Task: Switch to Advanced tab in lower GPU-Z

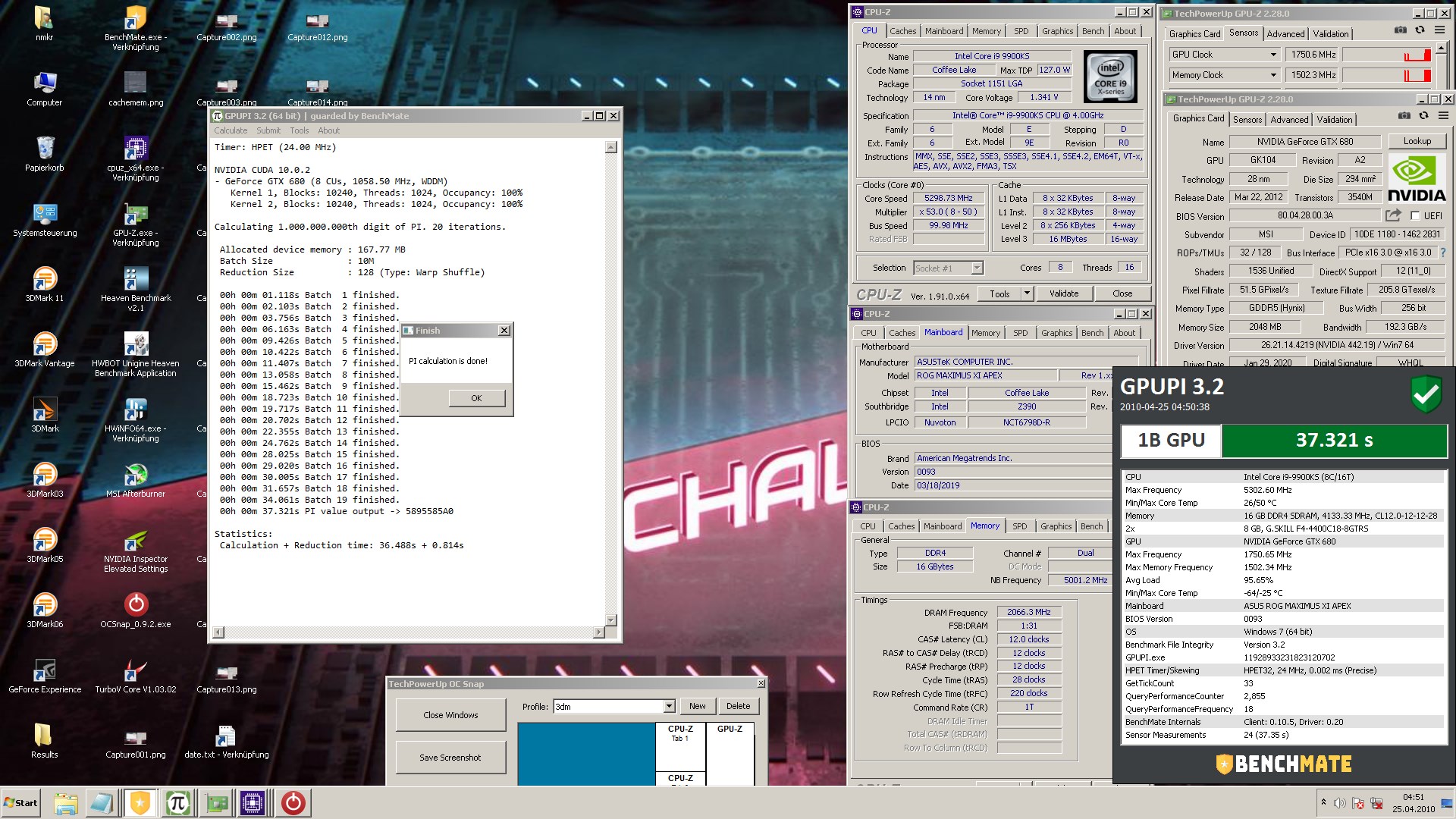Action: tap(1289, 120)
